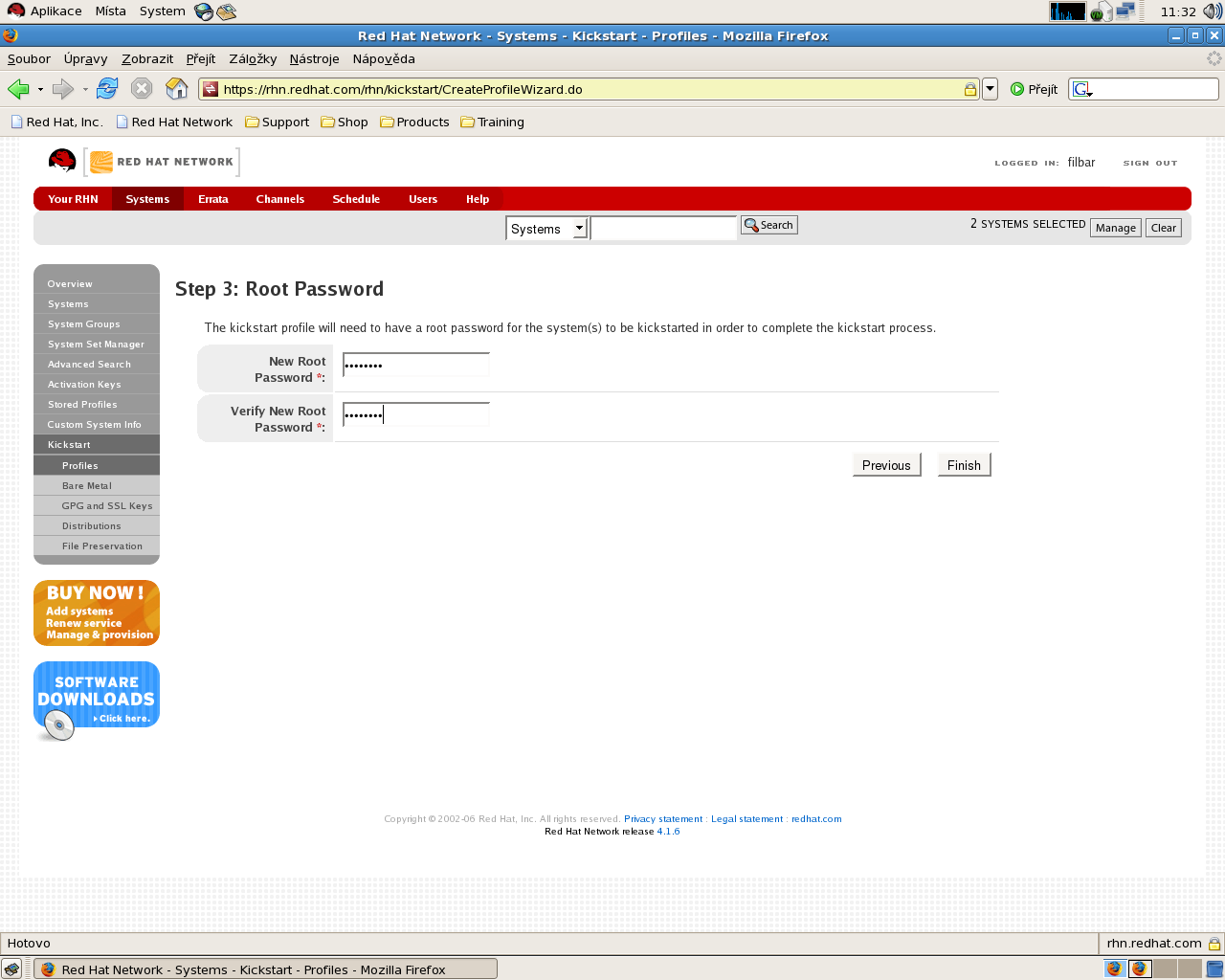Open the Místa panel menu
Image resolution: width=1225 pixels, height=980 pixels.
pyautogui.click(x=110, y=11)
